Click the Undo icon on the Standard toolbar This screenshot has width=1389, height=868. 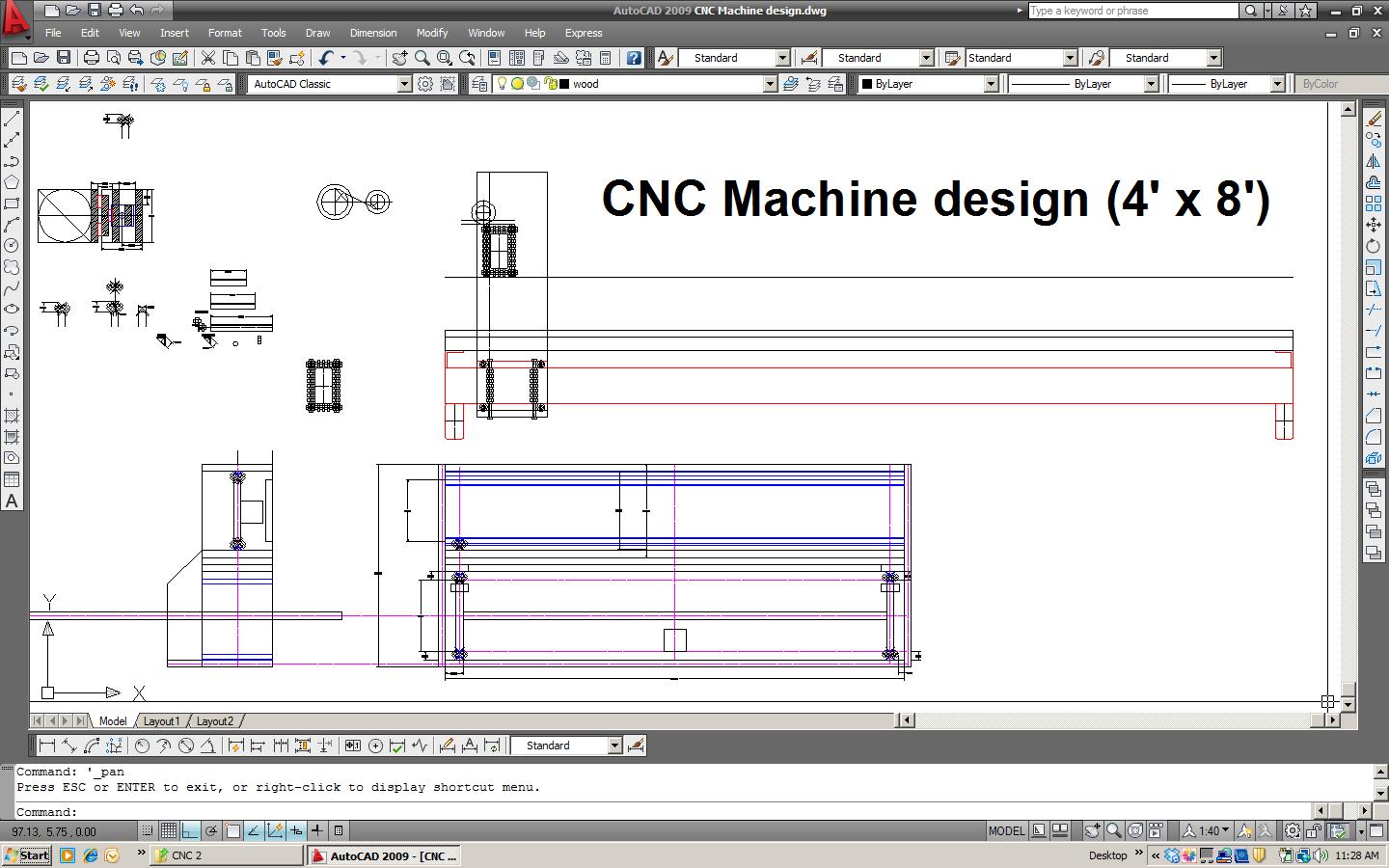point(326,58)
